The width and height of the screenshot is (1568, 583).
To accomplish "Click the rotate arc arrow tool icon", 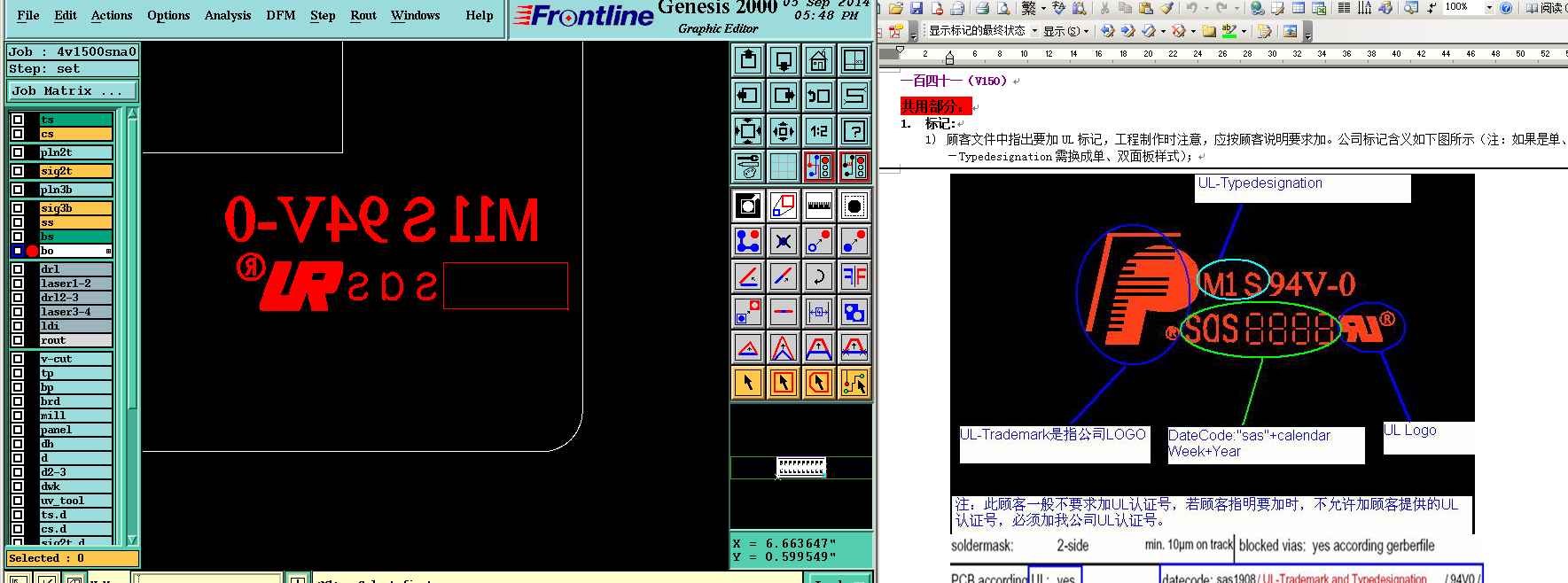I will [x=819, y=276].
